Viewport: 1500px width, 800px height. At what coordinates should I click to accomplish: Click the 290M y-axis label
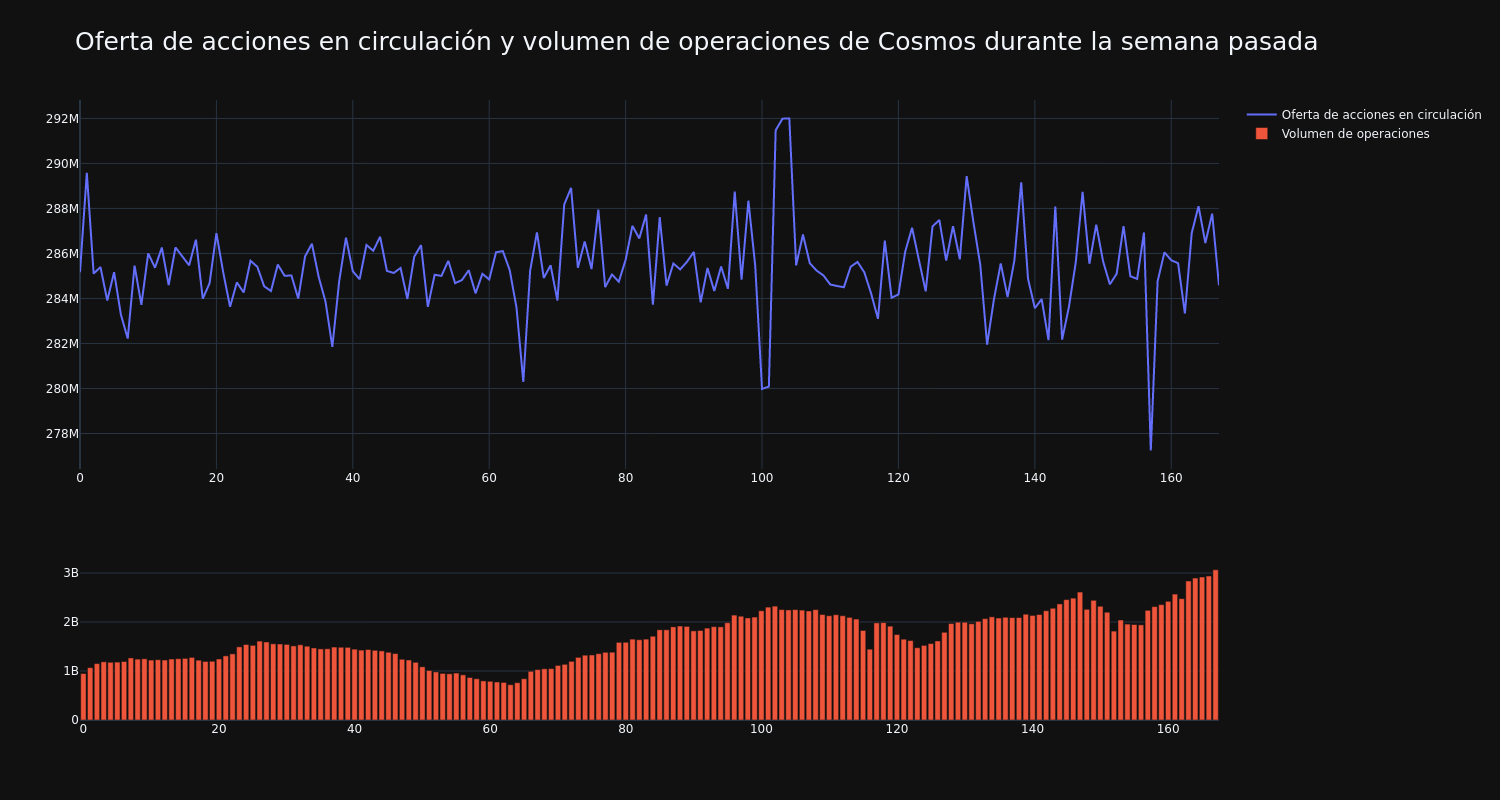pyautogui.click(x=62, y=164)
